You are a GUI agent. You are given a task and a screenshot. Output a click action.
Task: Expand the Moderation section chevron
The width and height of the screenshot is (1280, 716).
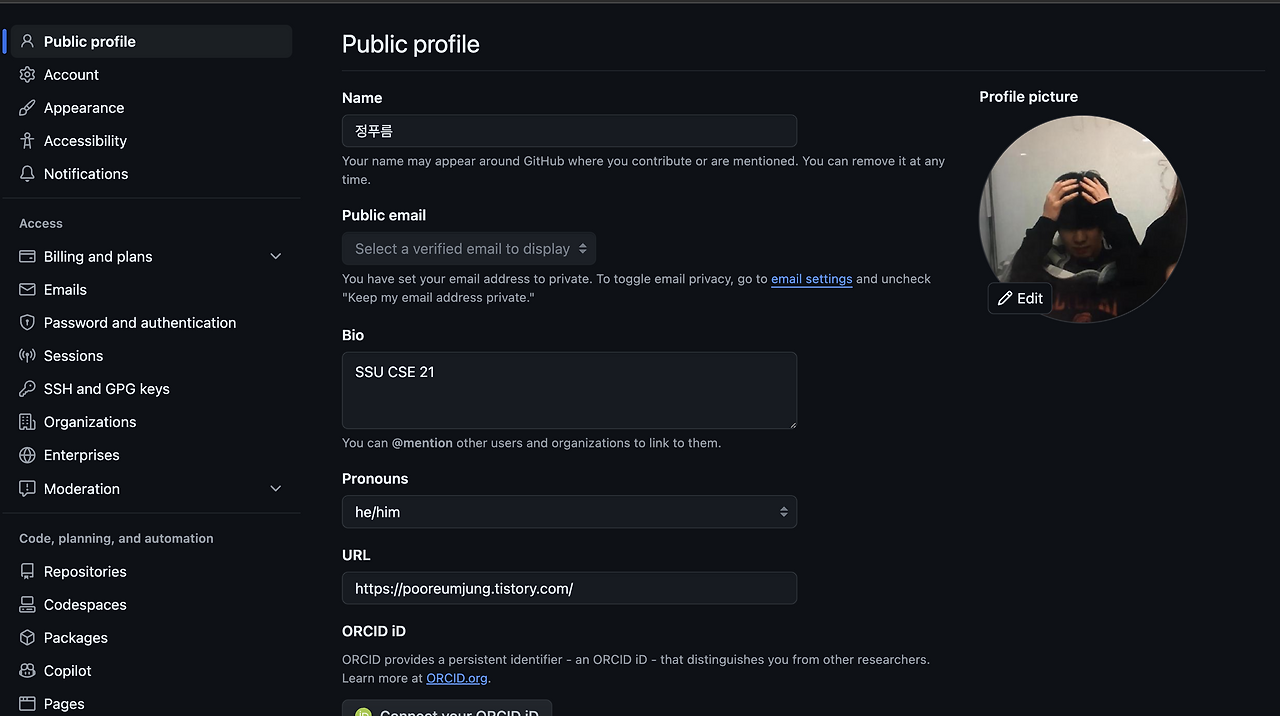click(x=276, y=489)
